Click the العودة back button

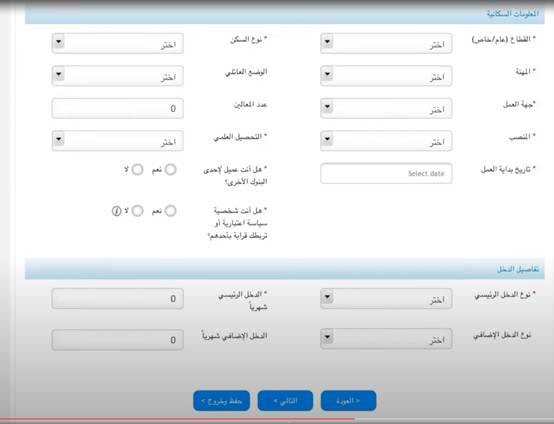point(348,401)
